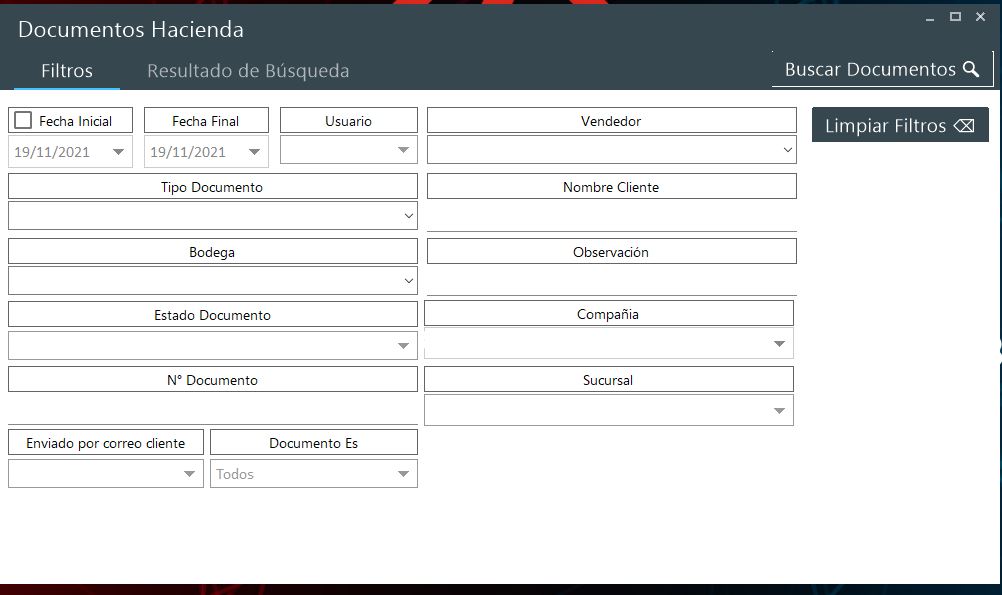Screen dimensions: 1002x595
Task: Click in the Nombre Cliente text field
Action: (x=611, y=216)
